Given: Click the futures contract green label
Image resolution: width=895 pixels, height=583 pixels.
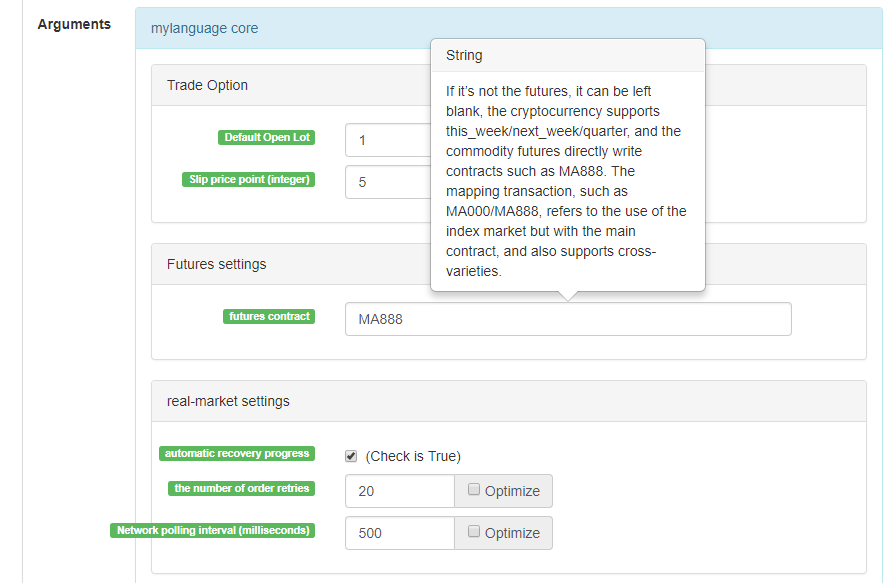Looking at the screenshot, I should tap(270, 316).
